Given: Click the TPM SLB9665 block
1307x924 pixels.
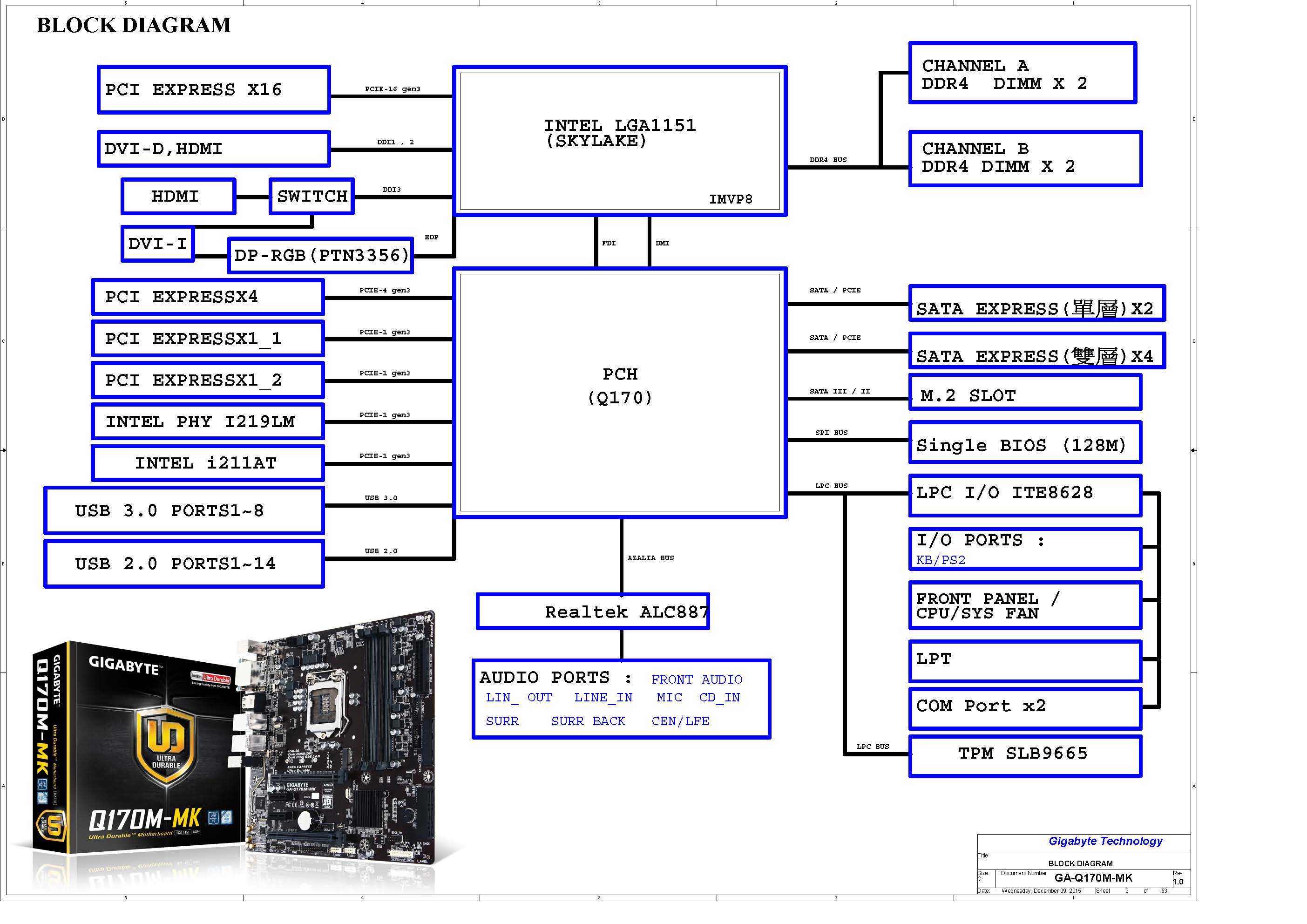Looking at the screenshot, I should click(1025, 756).
